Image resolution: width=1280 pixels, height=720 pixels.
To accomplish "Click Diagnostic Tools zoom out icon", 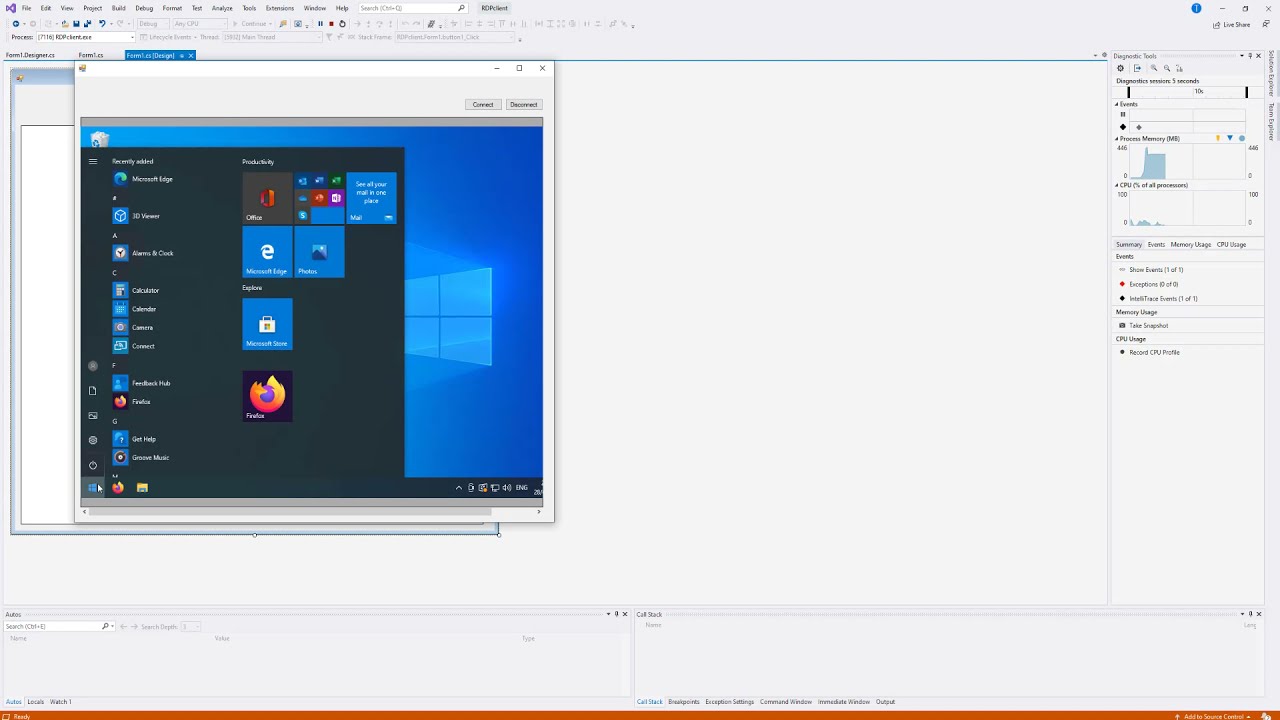I will pyautogui.click(x=1167, y=68).
